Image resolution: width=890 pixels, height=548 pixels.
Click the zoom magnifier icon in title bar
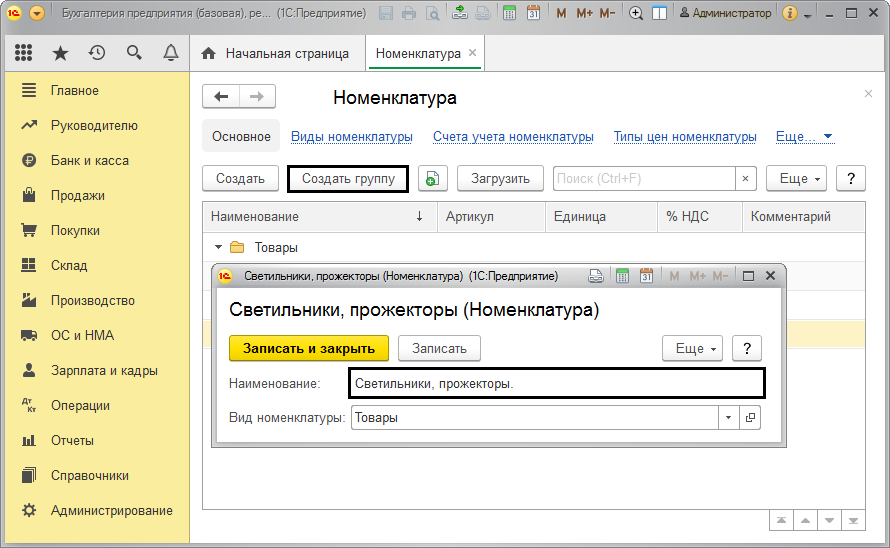636,13
